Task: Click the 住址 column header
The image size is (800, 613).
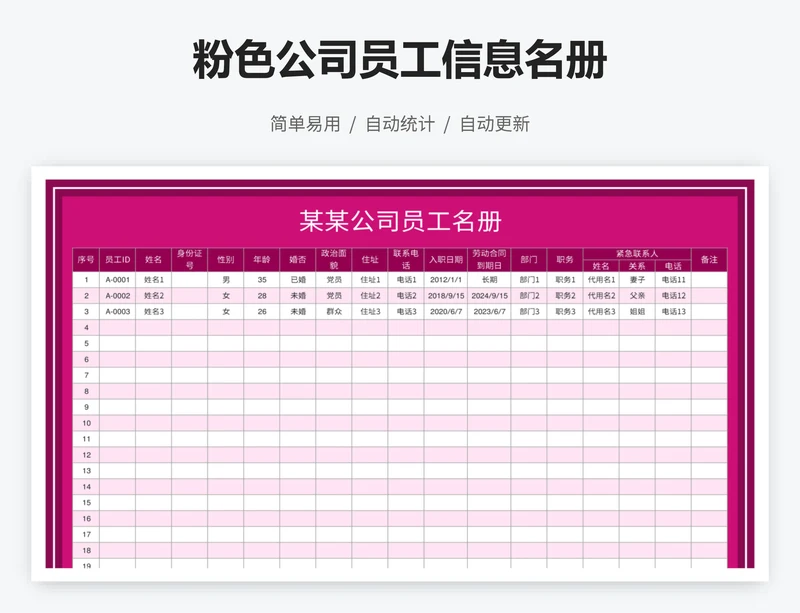Action: click(x=370, y=260)
